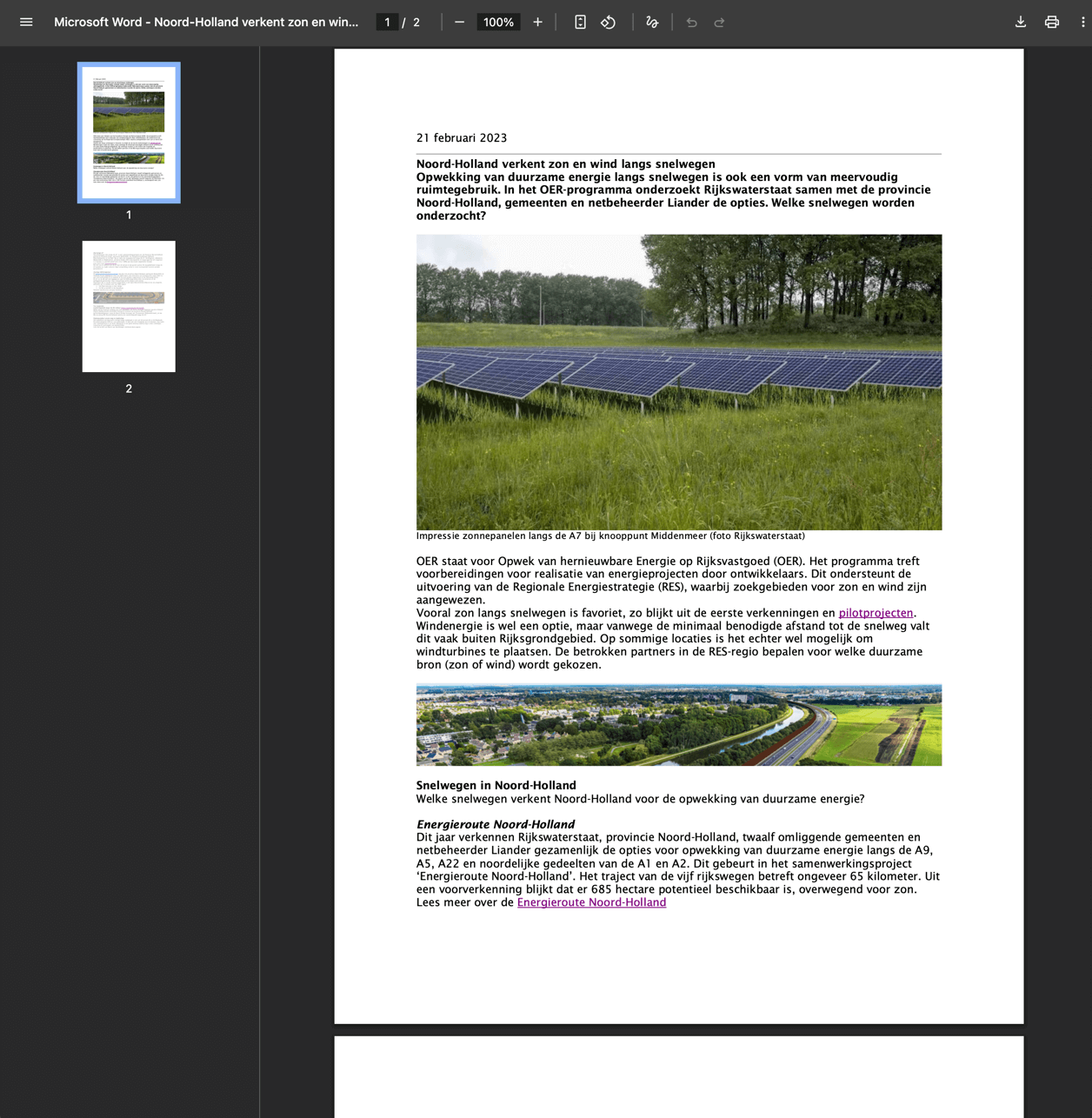Open the draw annotation tool

coord(652,23)
